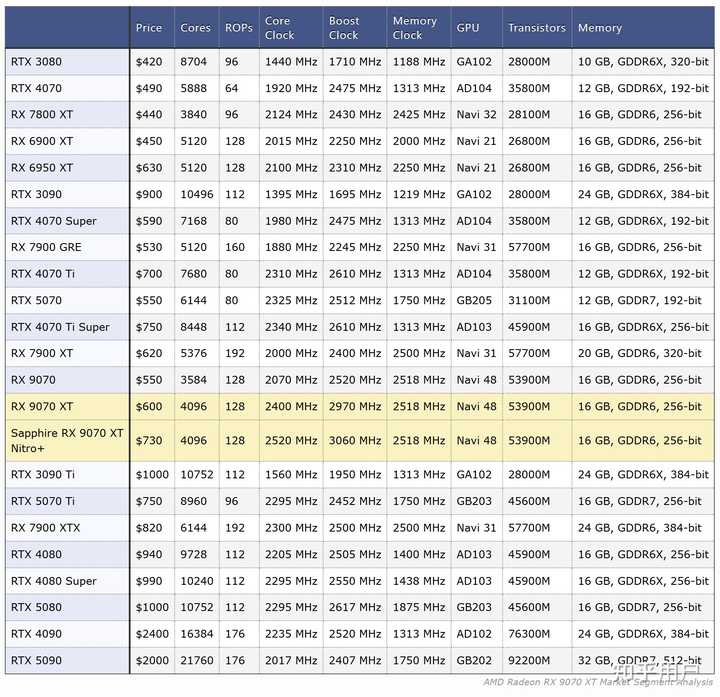
Task: Select the RTX 5090 row name
Action: coord(36,660)
